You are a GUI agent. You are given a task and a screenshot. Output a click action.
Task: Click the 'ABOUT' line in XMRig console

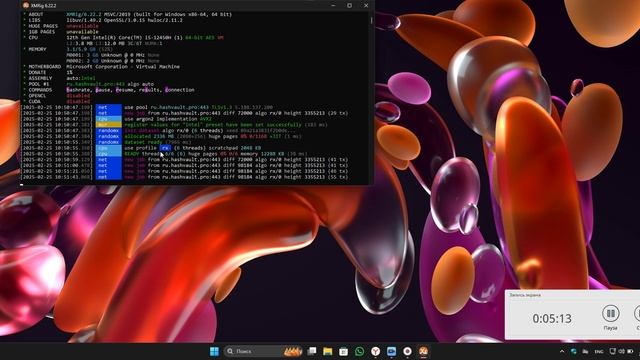pyautogui.click(x=128, y=14)
